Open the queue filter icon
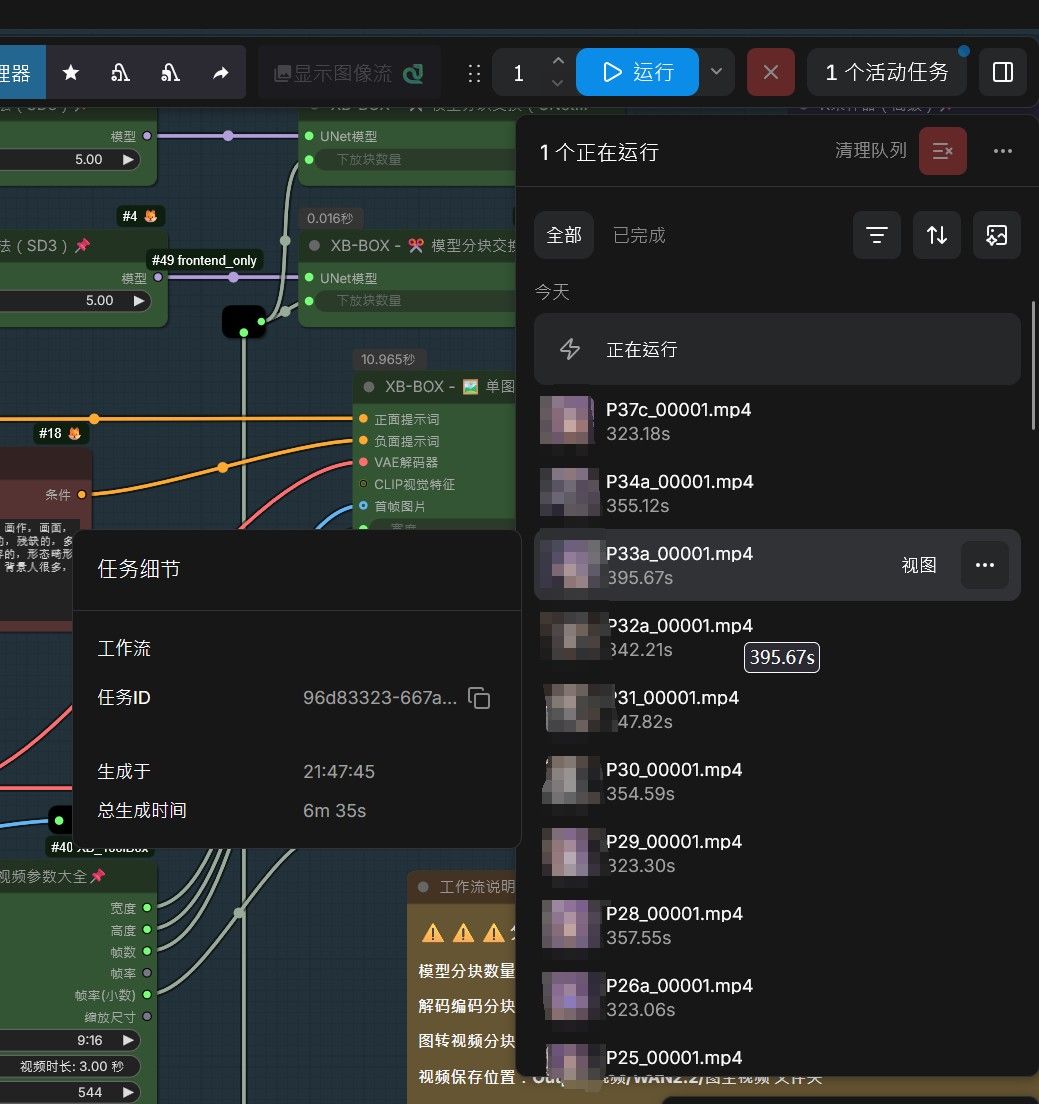Image resolution: width=1039 pixels, height=1104 pixels. tap(876, 235)
